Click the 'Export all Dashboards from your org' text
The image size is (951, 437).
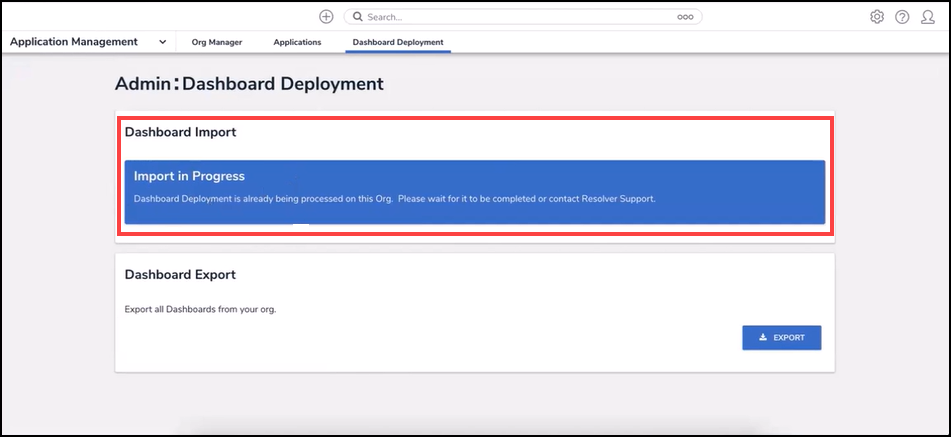pos(200,309)
